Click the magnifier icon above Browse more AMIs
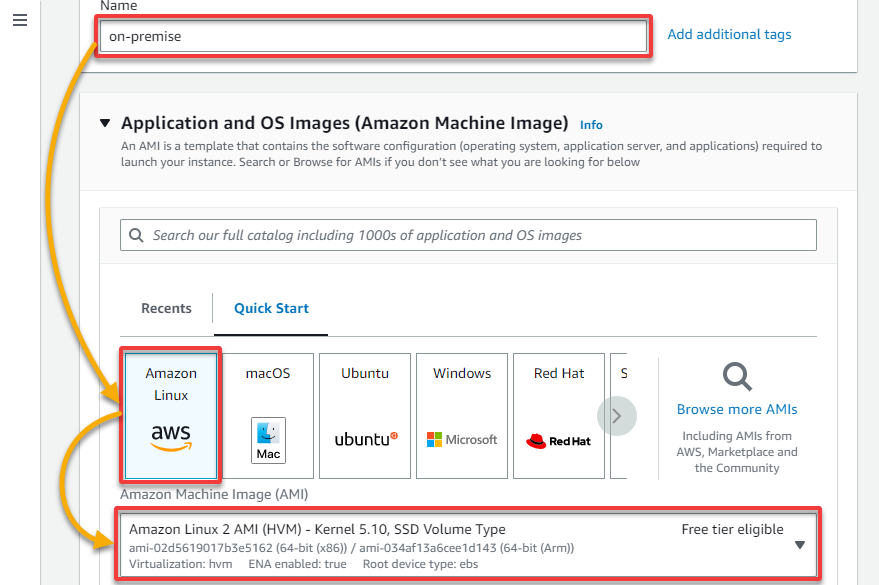 pyautogui.click(x=737, y=377)
